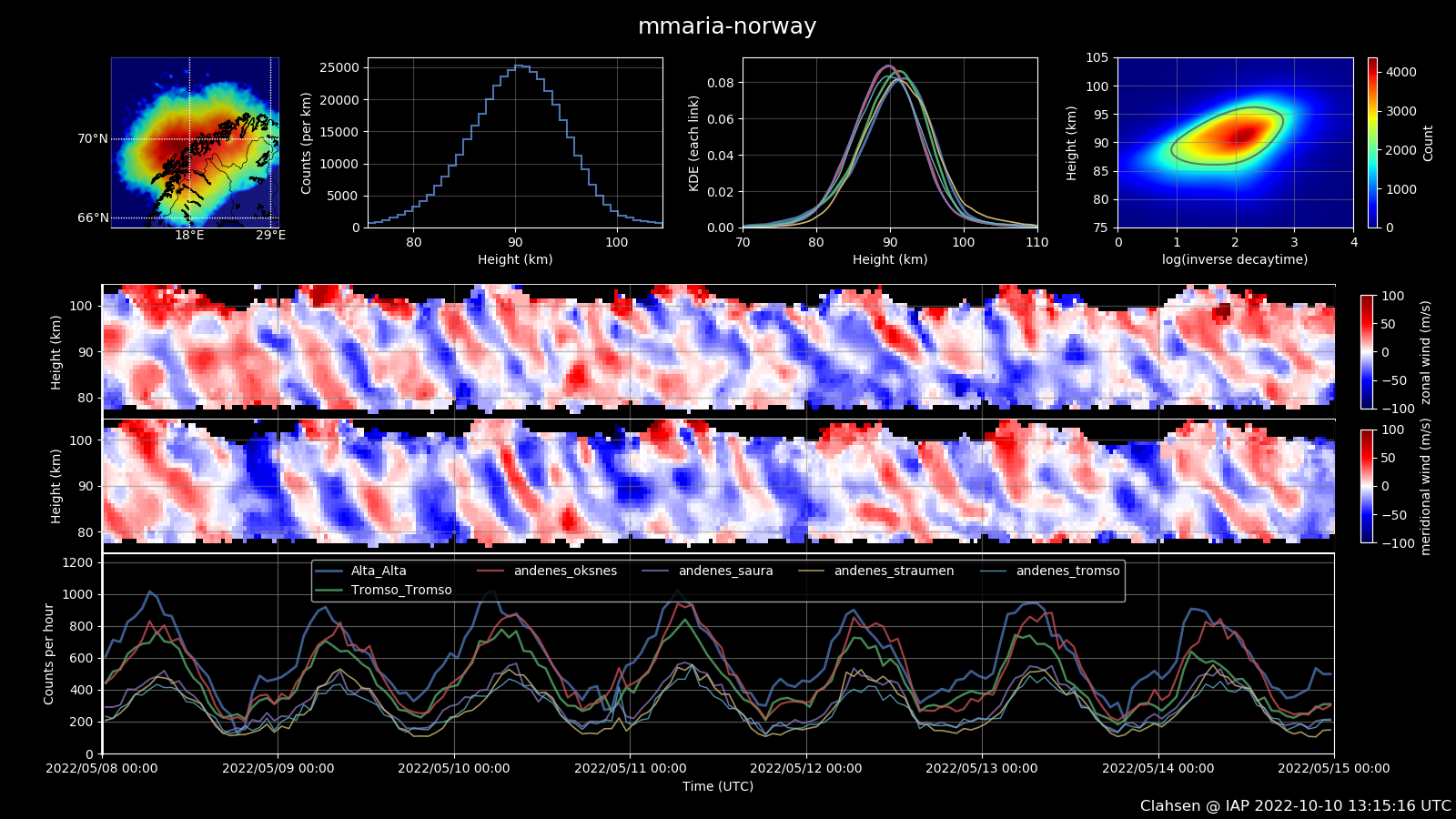Click the height histogram peak near 90 km
Screen dimensions: 1456x819
pos(520,66)
